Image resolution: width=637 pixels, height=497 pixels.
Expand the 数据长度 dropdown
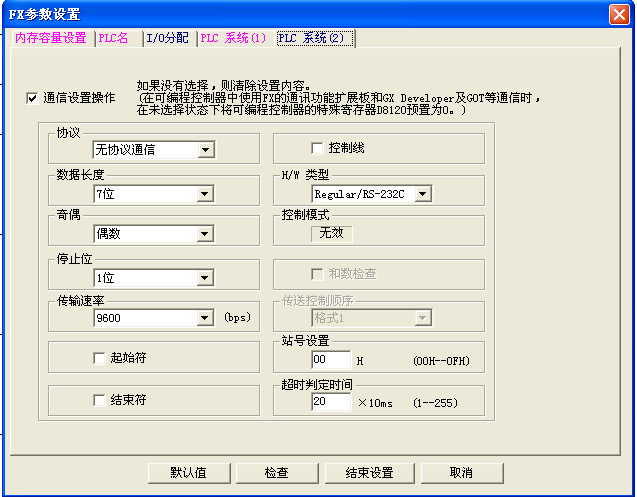click(205, 193)
